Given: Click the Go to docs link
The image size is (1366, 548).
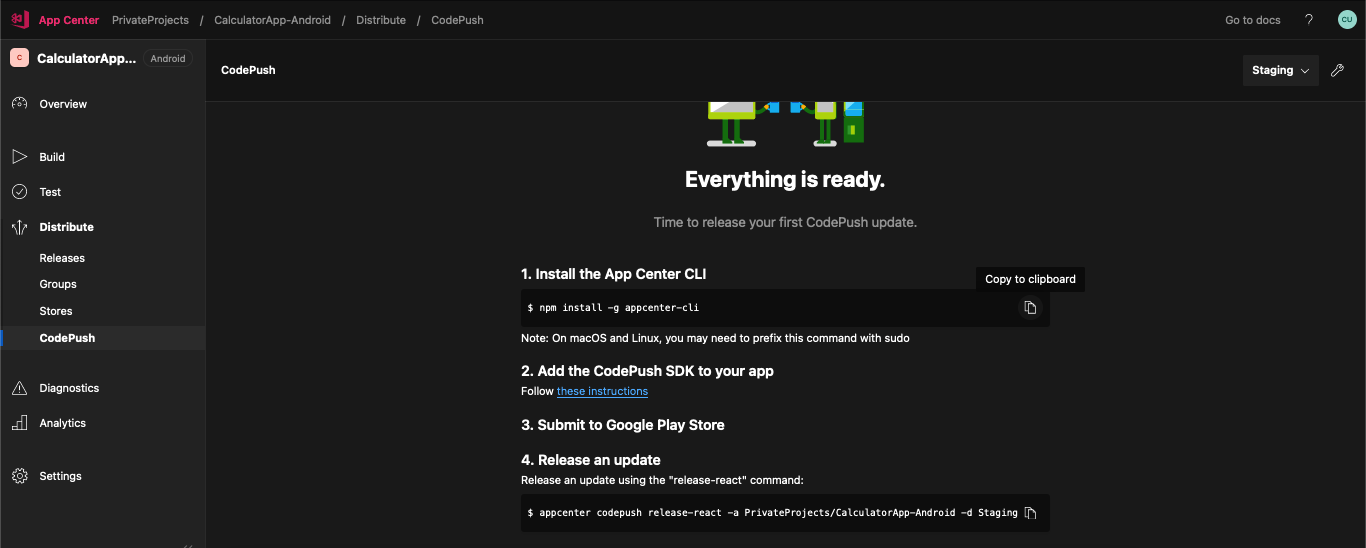Looking at the screenshot, I should [1253, 20].
